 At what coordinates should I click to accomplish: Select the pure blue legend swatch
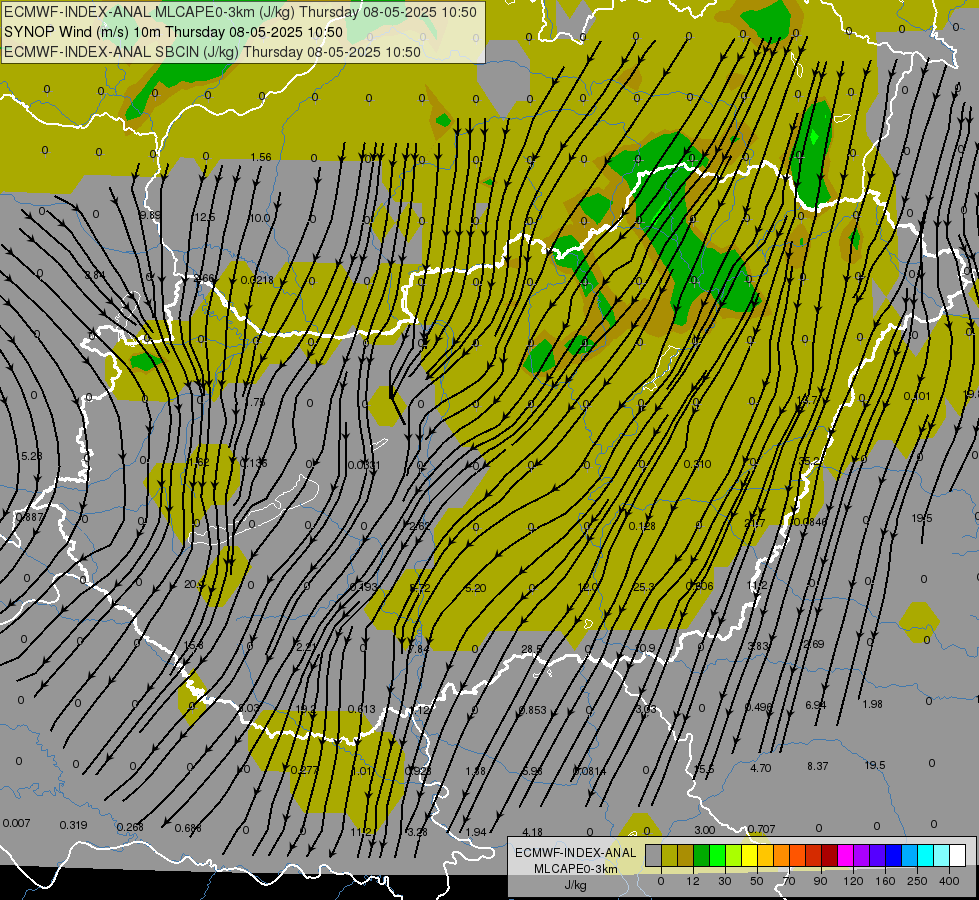(x=893, y=856)
